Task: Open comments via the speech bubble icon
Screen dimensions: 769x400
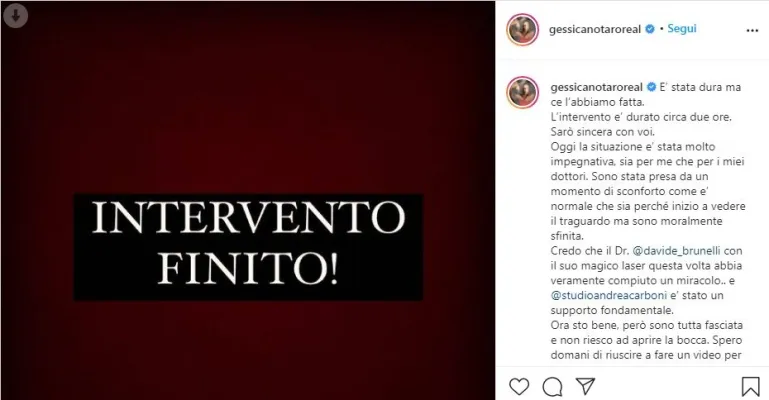Action: click(552, 387)
